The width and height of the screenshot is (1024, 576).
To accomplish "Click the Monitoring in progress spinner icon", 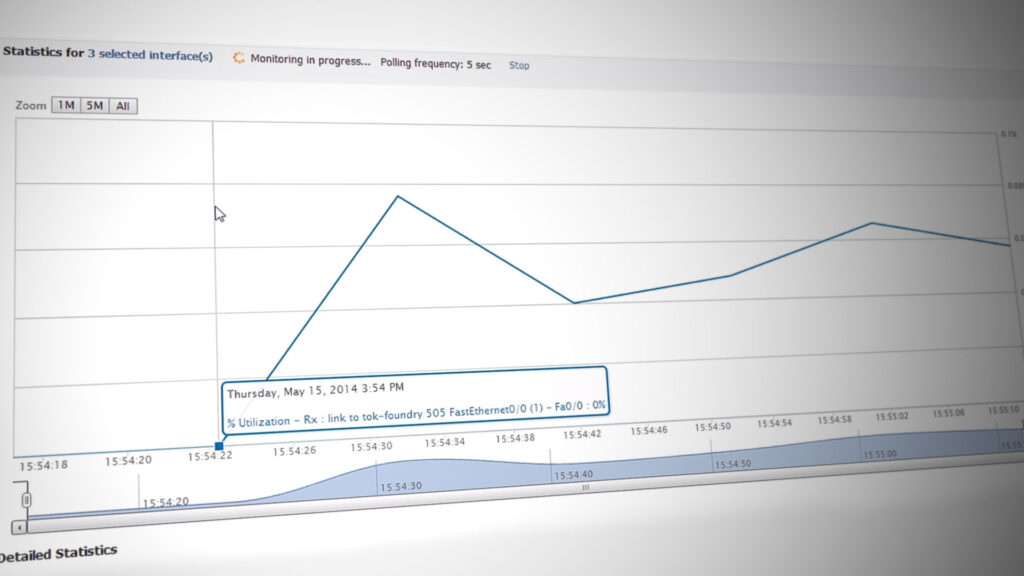I will pyautogui.click(x=238, y=60).
